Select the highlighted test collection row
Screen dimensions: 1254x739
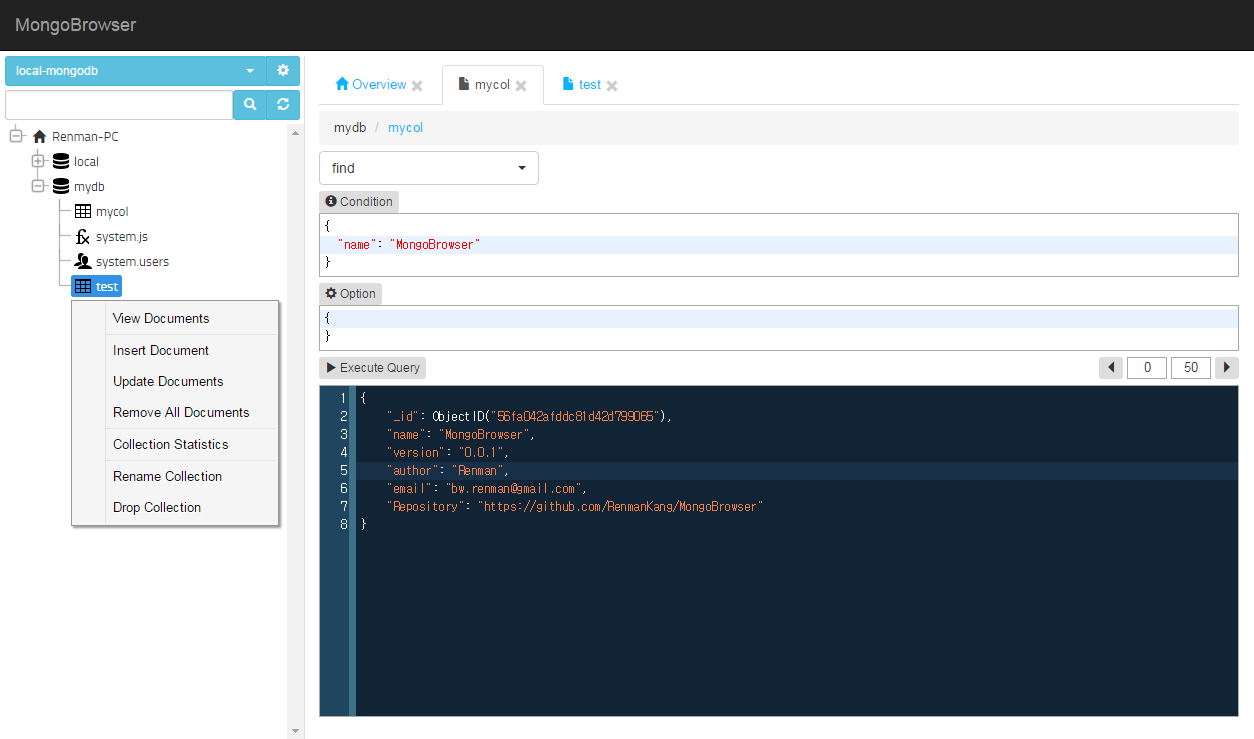[x=97, y=287]
